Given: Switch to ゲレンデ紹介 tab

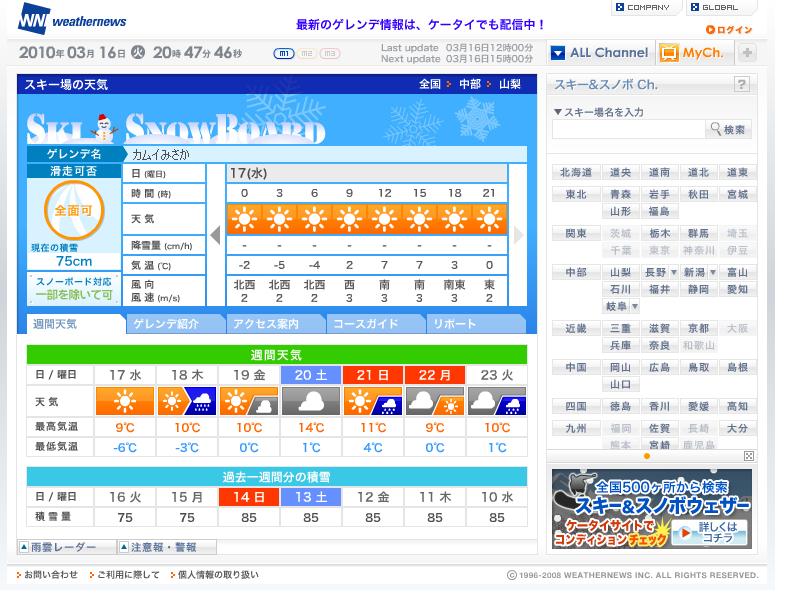Looking at the screenshot, I should click(x=175, y=324).
